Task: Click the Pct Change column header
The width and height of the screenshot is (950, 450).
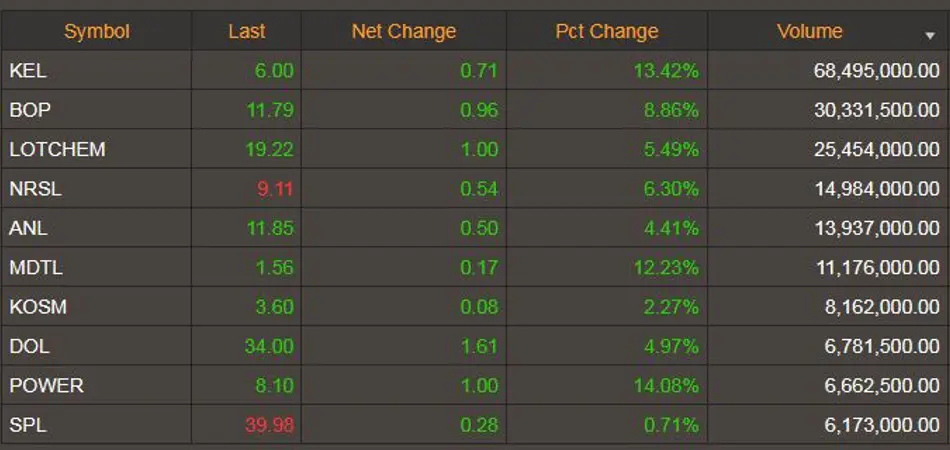Action: pyautogui.click(x=607, y=32)
